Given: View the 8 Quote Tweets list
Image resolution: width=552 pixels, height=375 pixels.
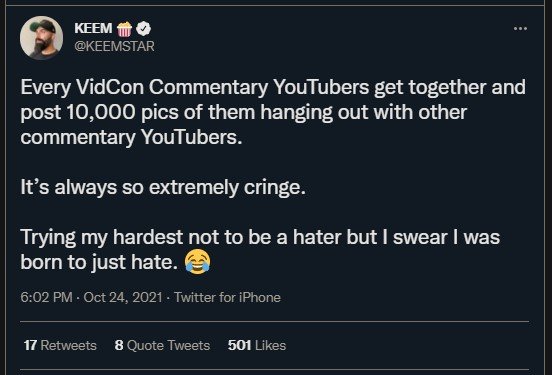Looking at the screenshot, I should pyautogui.click(x=162, y=345).
